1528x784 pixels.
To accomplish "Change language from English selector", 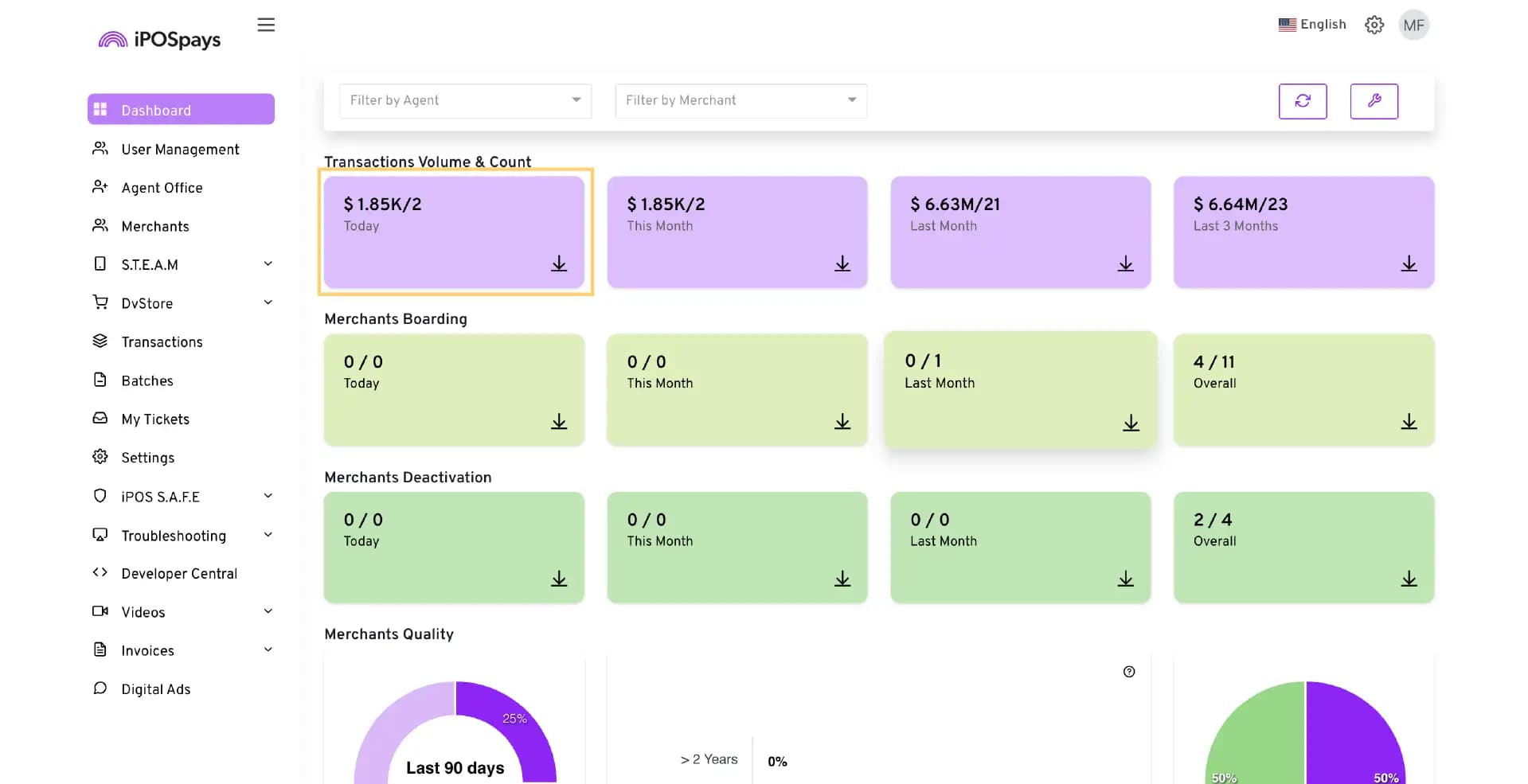I will point(1312,25).
